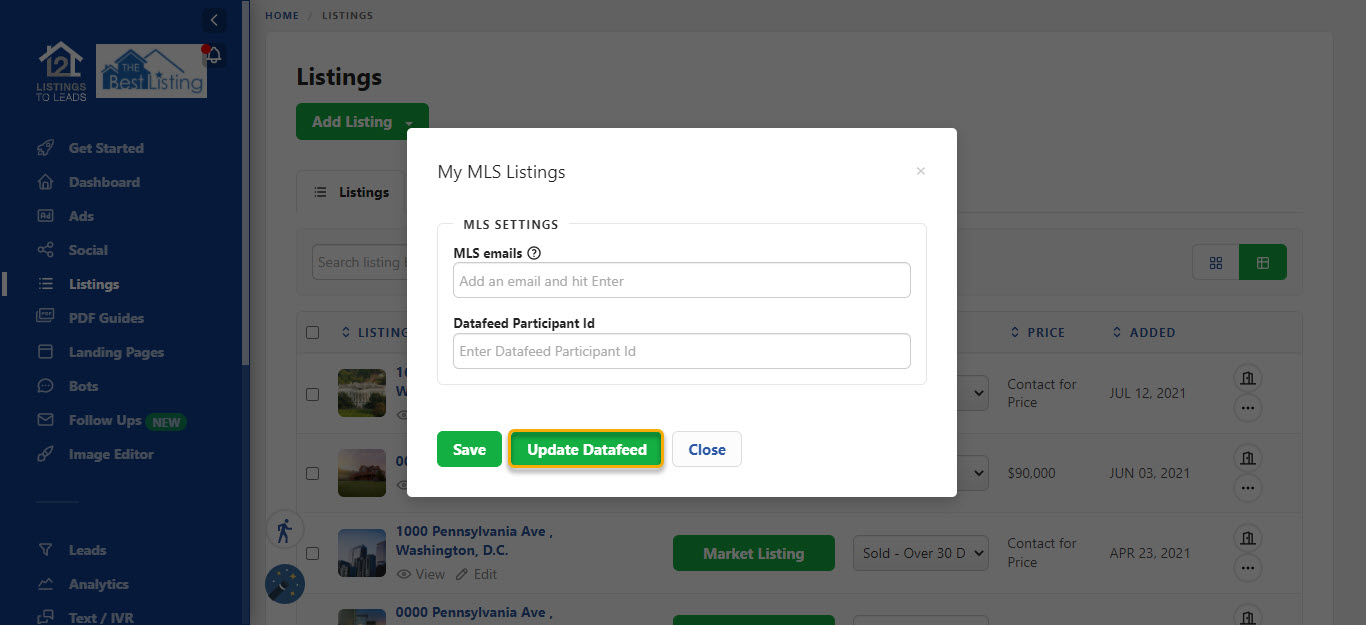Check the JUL 12, 2021 listing checkbox
Screen dimensions: 1366x625
click(312, 394)
